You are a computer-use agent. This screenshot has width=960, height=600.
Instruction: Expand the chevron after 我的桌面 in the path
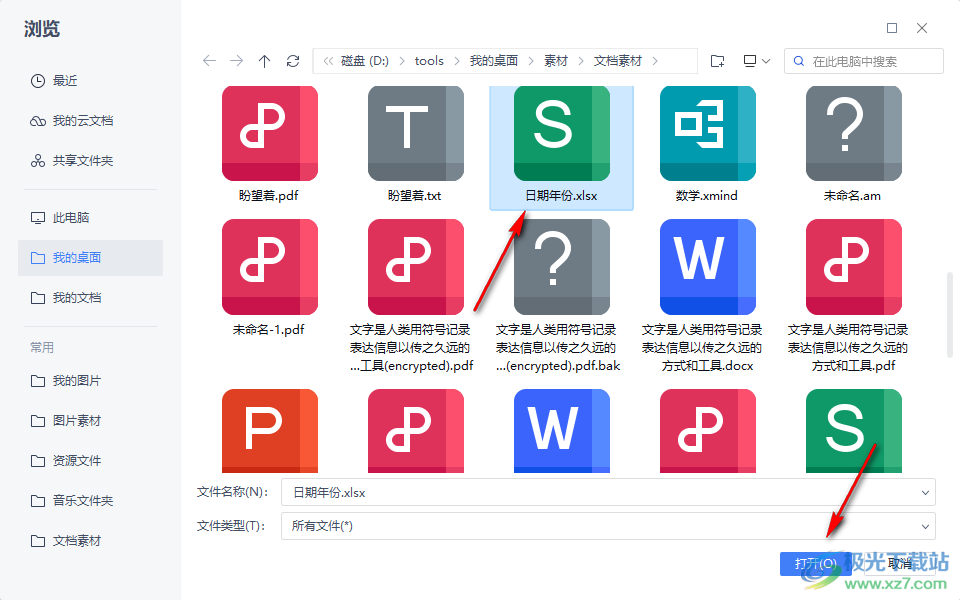click(531, 61)
